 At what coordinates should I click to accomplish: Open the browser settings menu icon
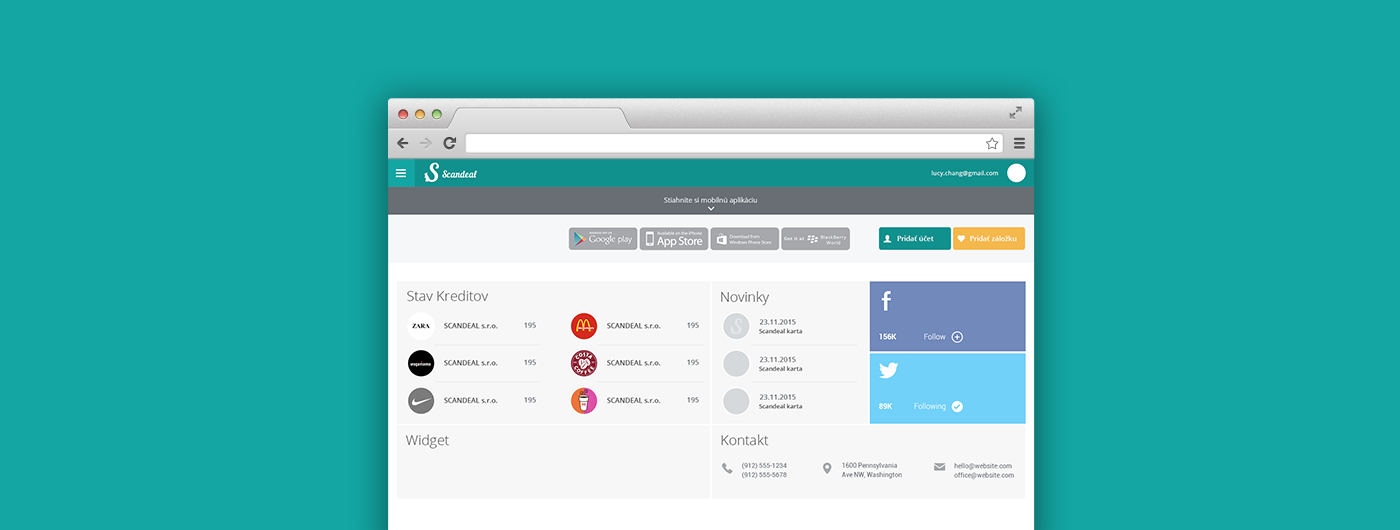point(1019,143)
